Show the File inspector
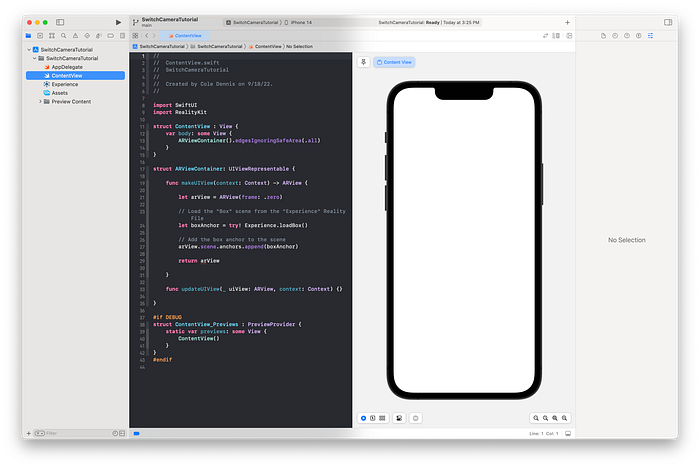Viewport: 700px width, 468px height. pyautogui.click(x=604, y=36)
